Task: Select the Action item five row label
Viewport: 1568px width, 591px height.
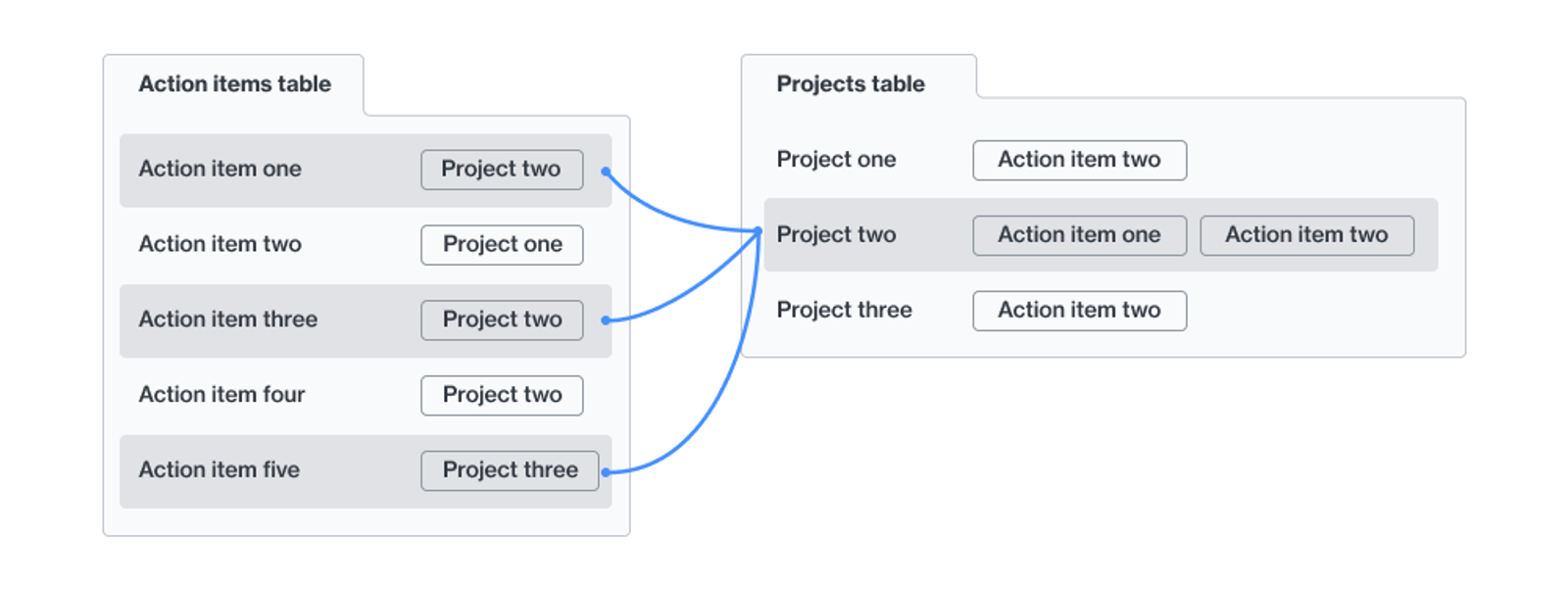Action: pyautogui.click(x=219, y=470)
